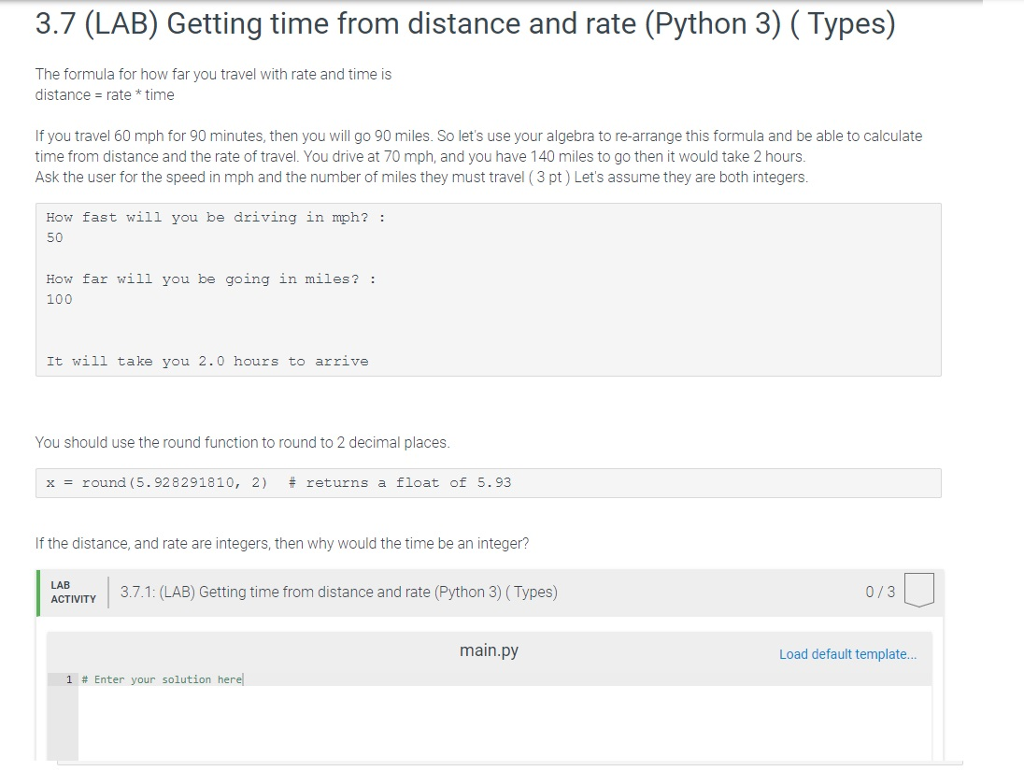The image size is (1024, 771).
Task: Click the sample input value 50
Action: click(55, 238)
